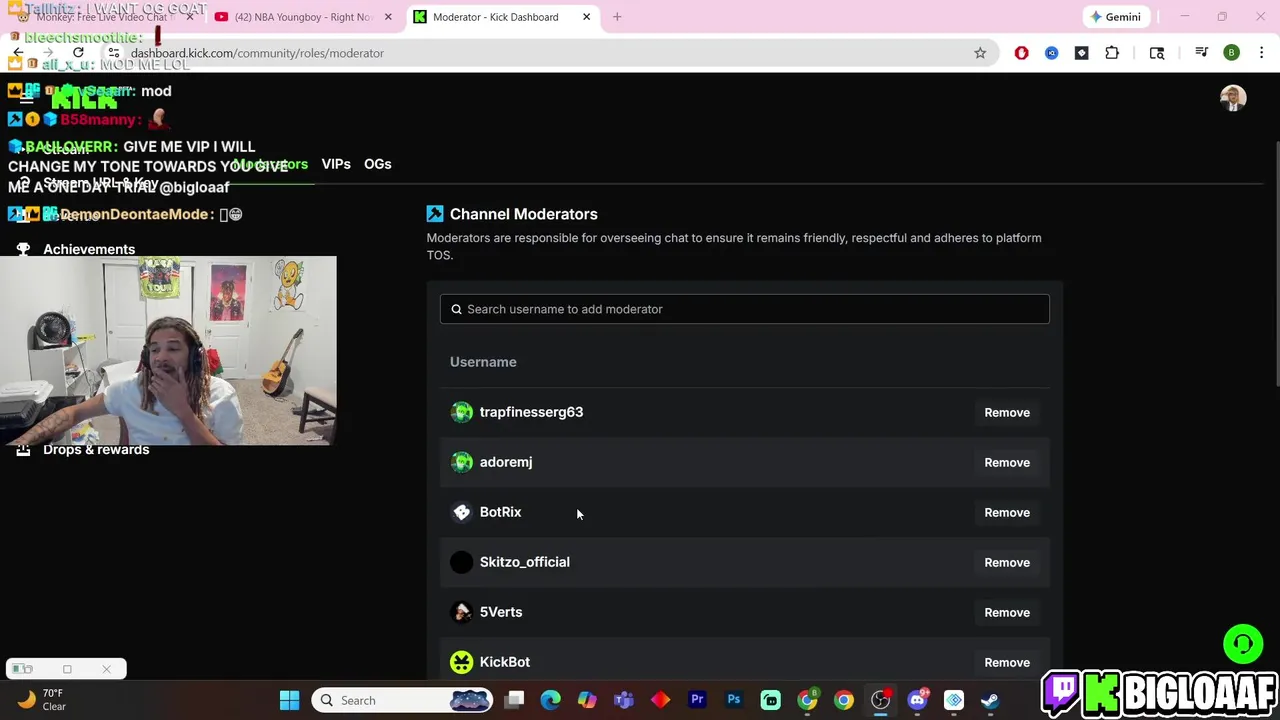Open a new browser tab
Viewport: 1280px width, 720px height.
[617, 17]
